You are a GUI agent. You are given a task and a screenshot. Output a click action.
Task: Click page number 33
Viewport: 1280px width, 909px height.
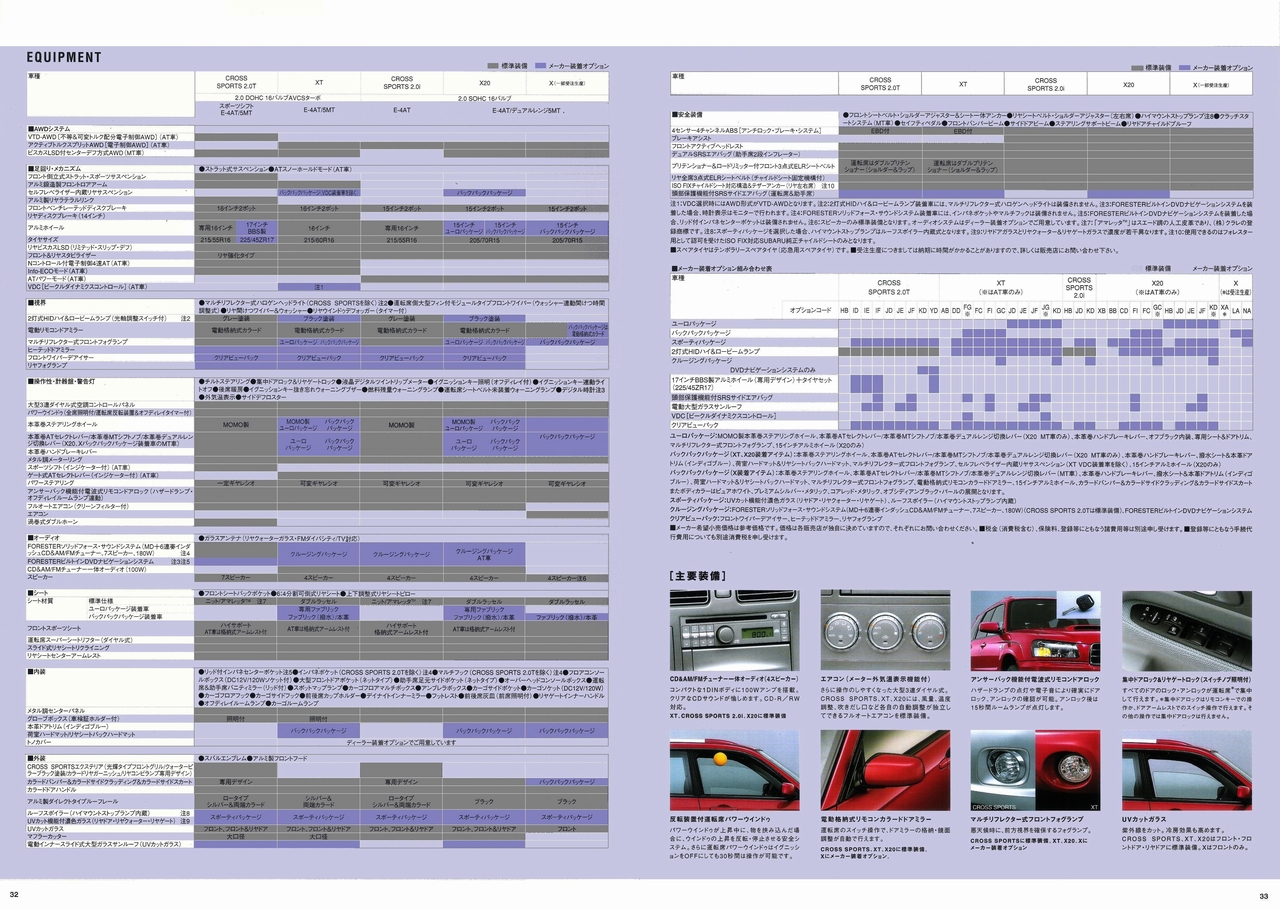1264,895
